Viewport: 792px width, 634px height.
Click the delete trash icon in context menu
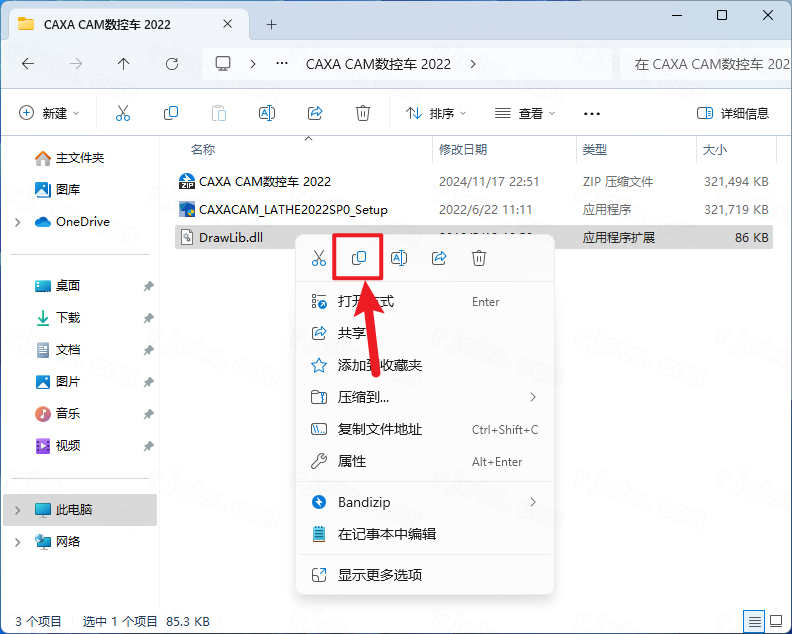click(x=479, y=258)
